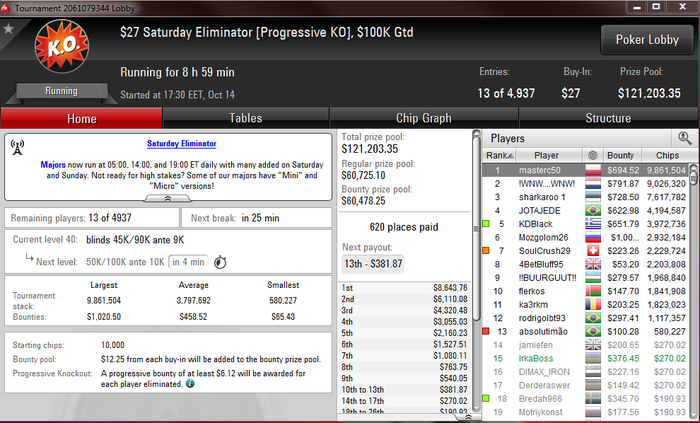Click the Estonia flag beside sharkaroo 1

pos(593,197)
